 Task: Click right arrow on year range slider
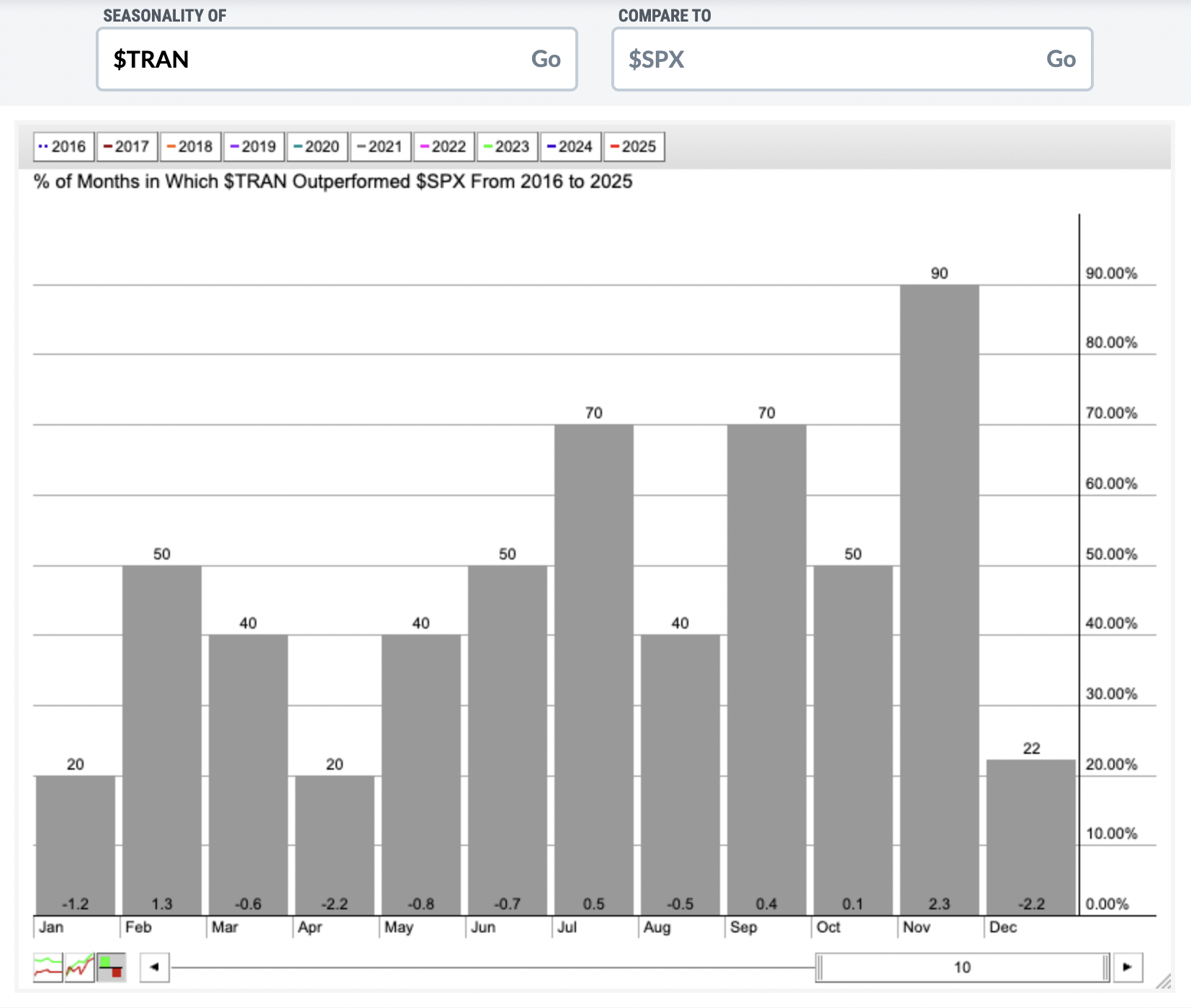point(1128,967)
